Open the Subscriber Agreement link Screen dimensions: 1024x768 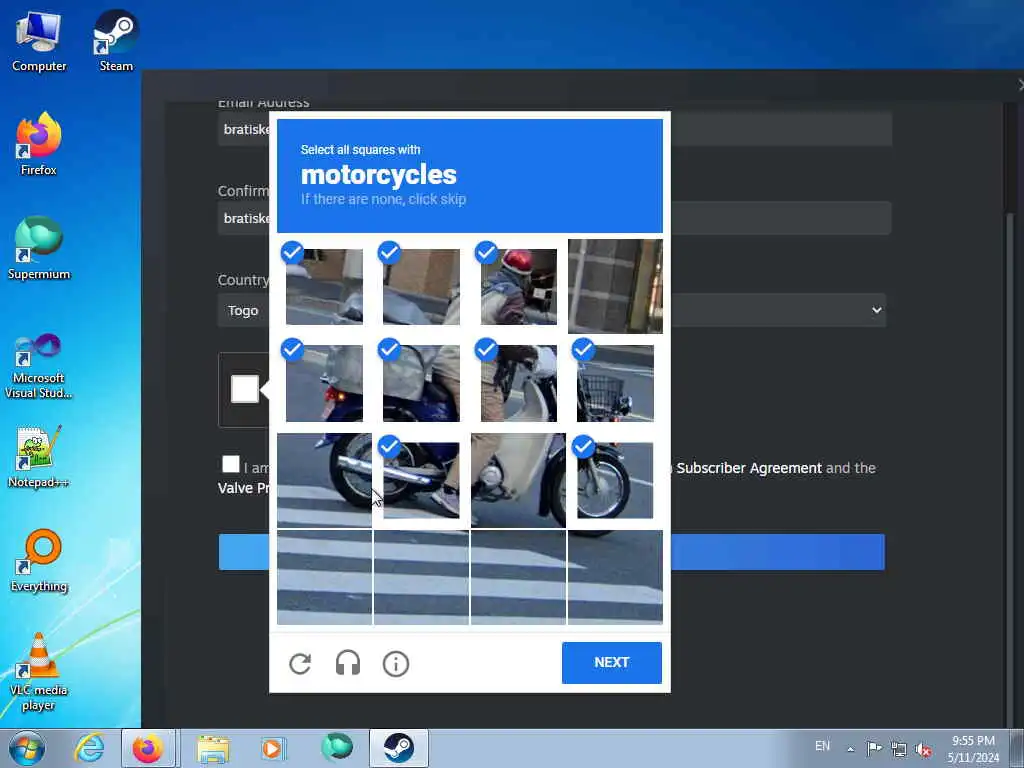coord(748,468)
